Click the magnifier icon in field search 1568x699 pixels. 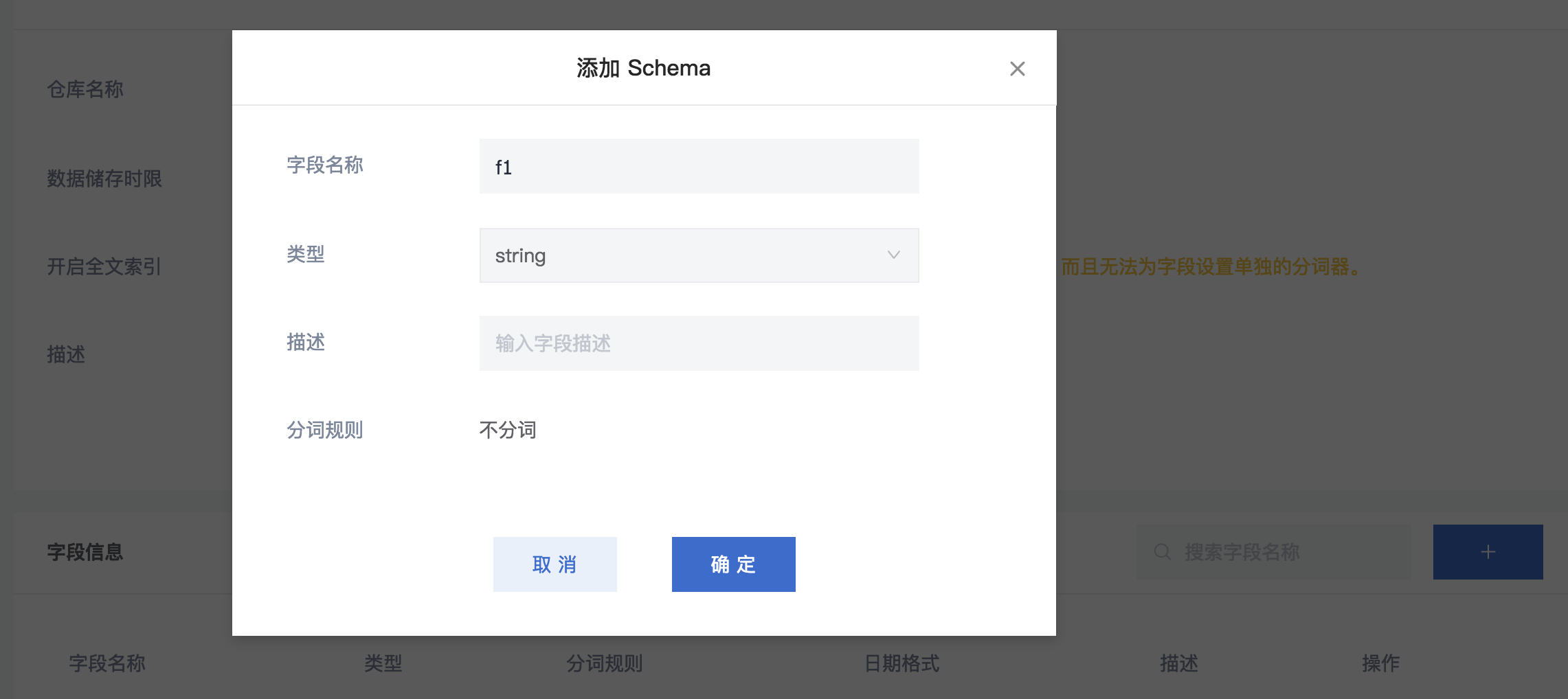coord(1162,552)
